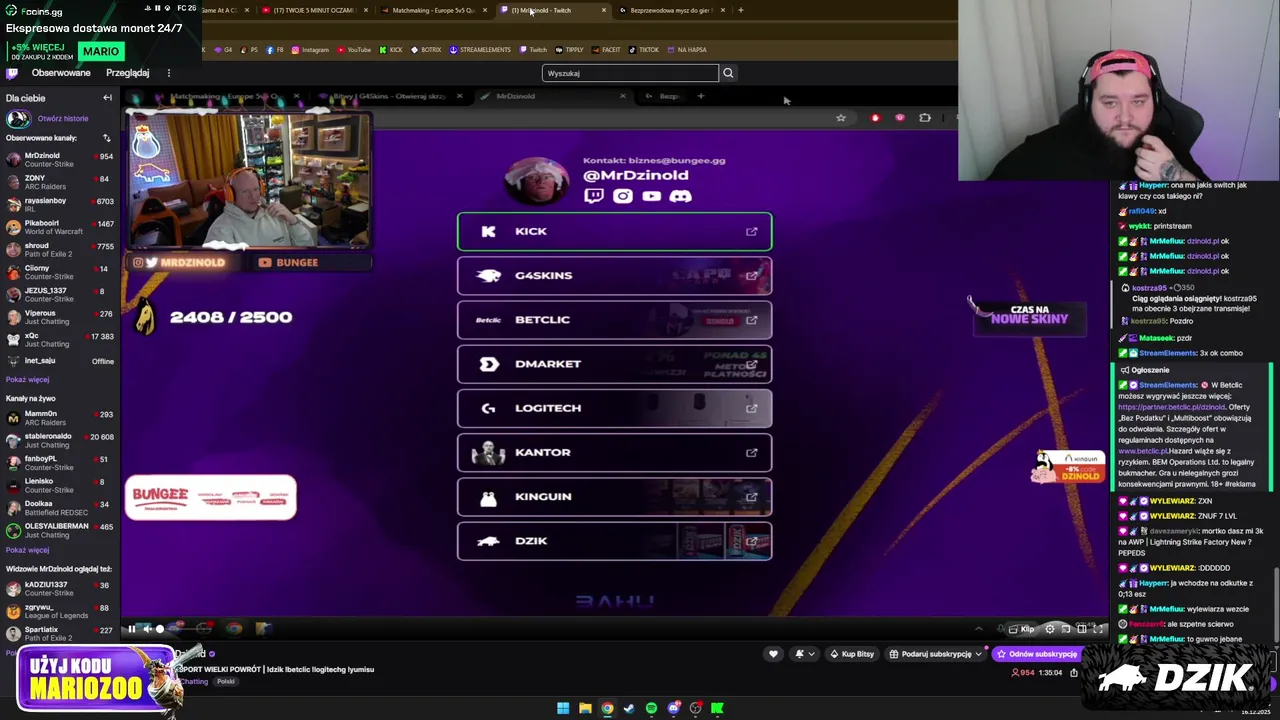
Task: Bookmark the page with star icon
Action: pyautogui.click(x=841, y=118)
